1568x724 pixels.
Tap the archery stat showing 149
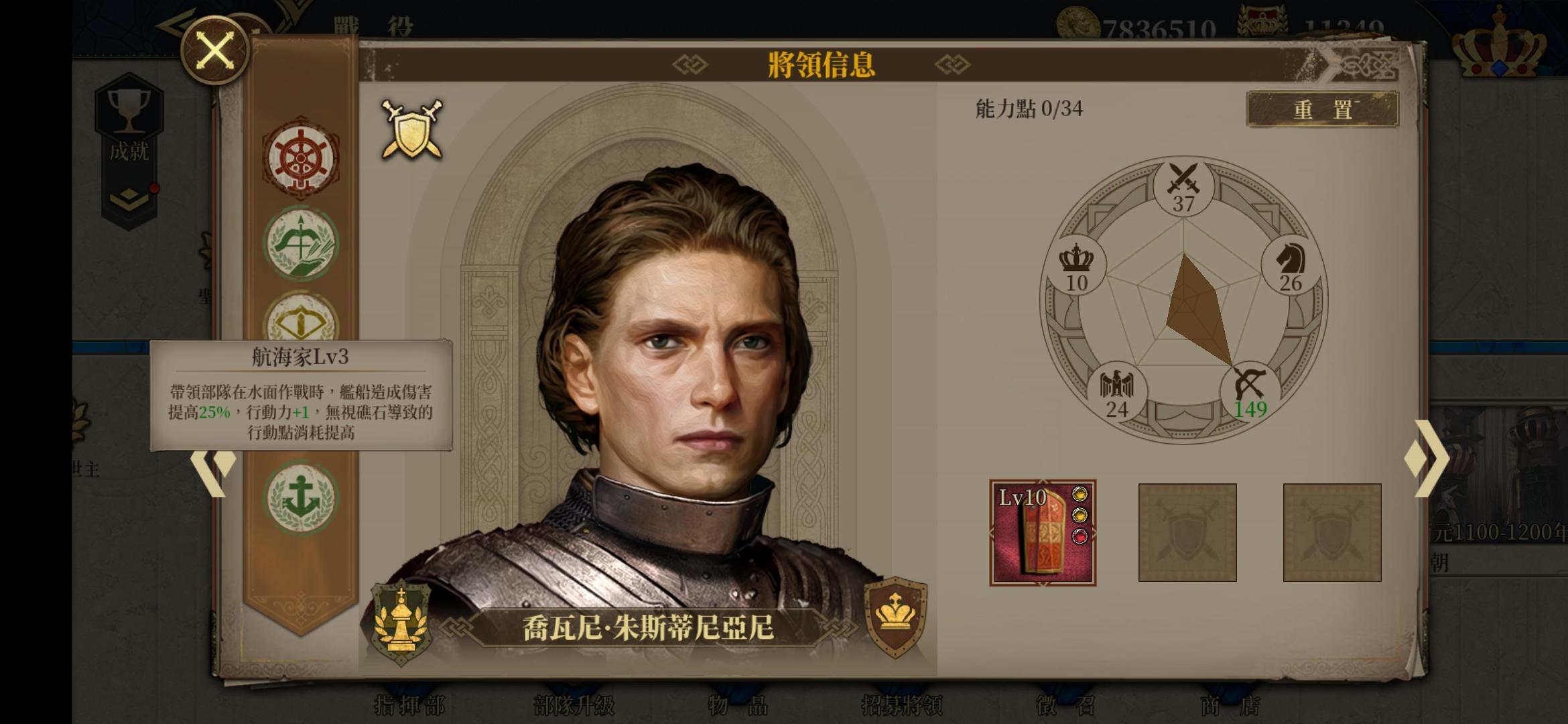tap(1249, 394)
